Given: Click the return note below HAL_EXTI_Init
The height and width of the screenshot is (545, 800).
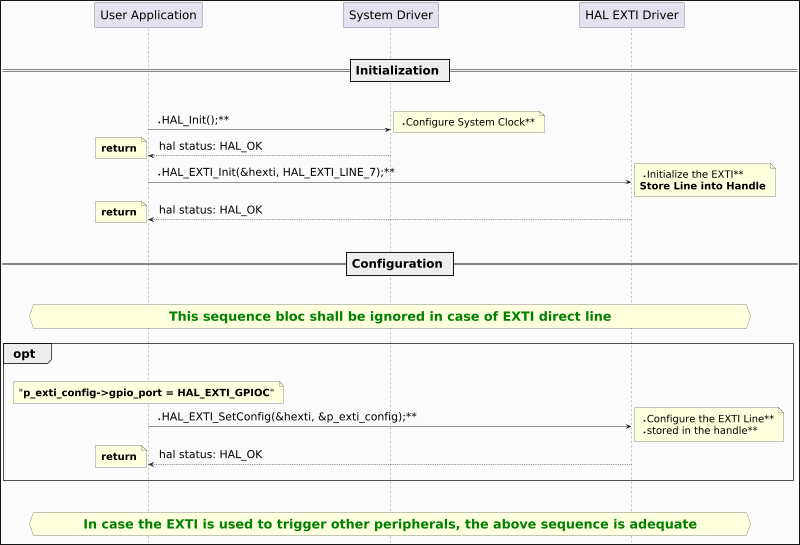Looking at the screenshot, I should (120, 211).
